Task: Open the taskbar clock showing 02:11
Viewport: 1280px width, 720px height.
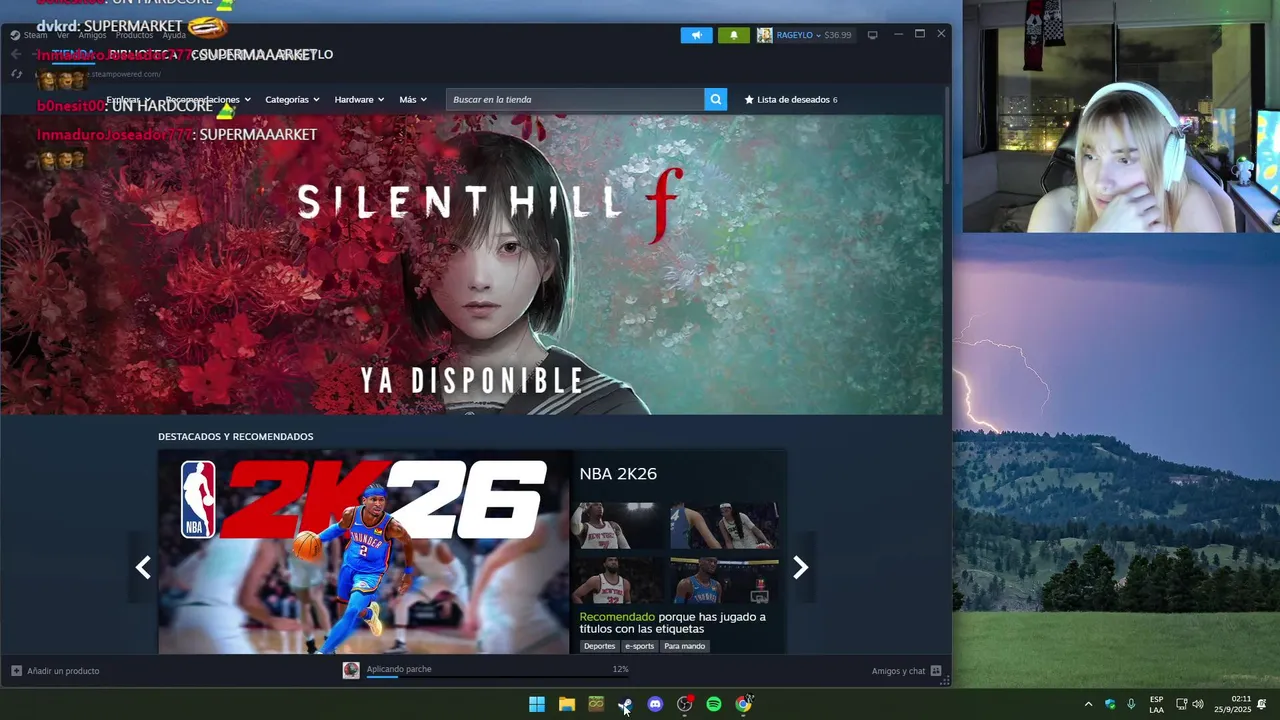Action: [1233, 704]
